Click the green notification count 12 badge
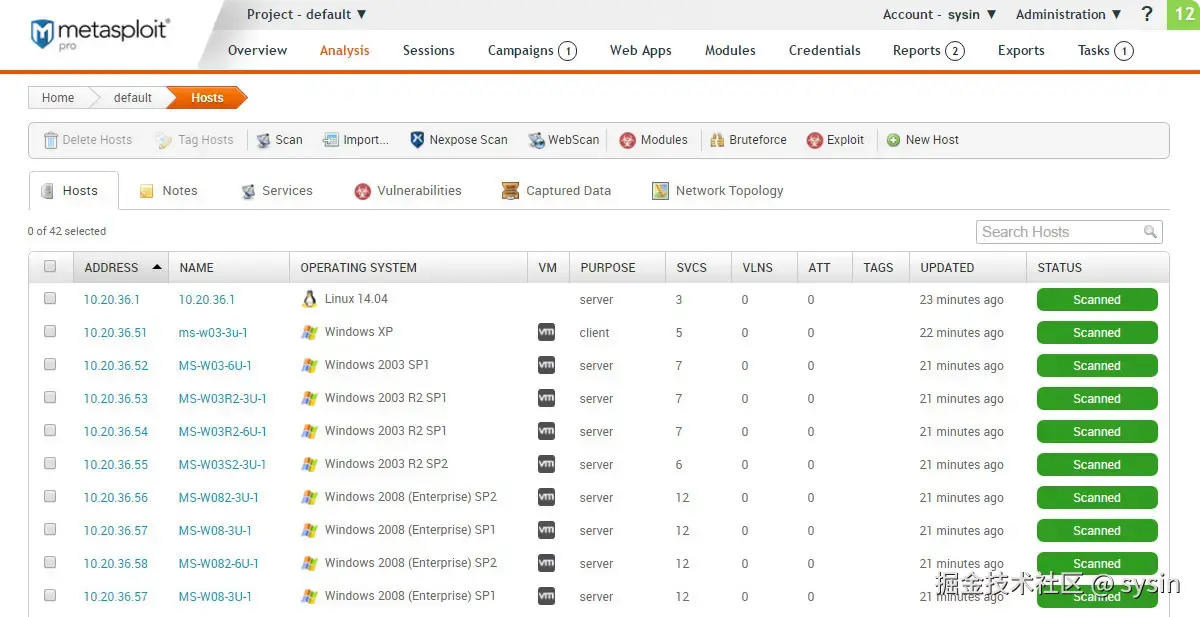Image resolution: width=1200 pixels, height=617 pixels. pyautogui.click(x=1183, y=15)
